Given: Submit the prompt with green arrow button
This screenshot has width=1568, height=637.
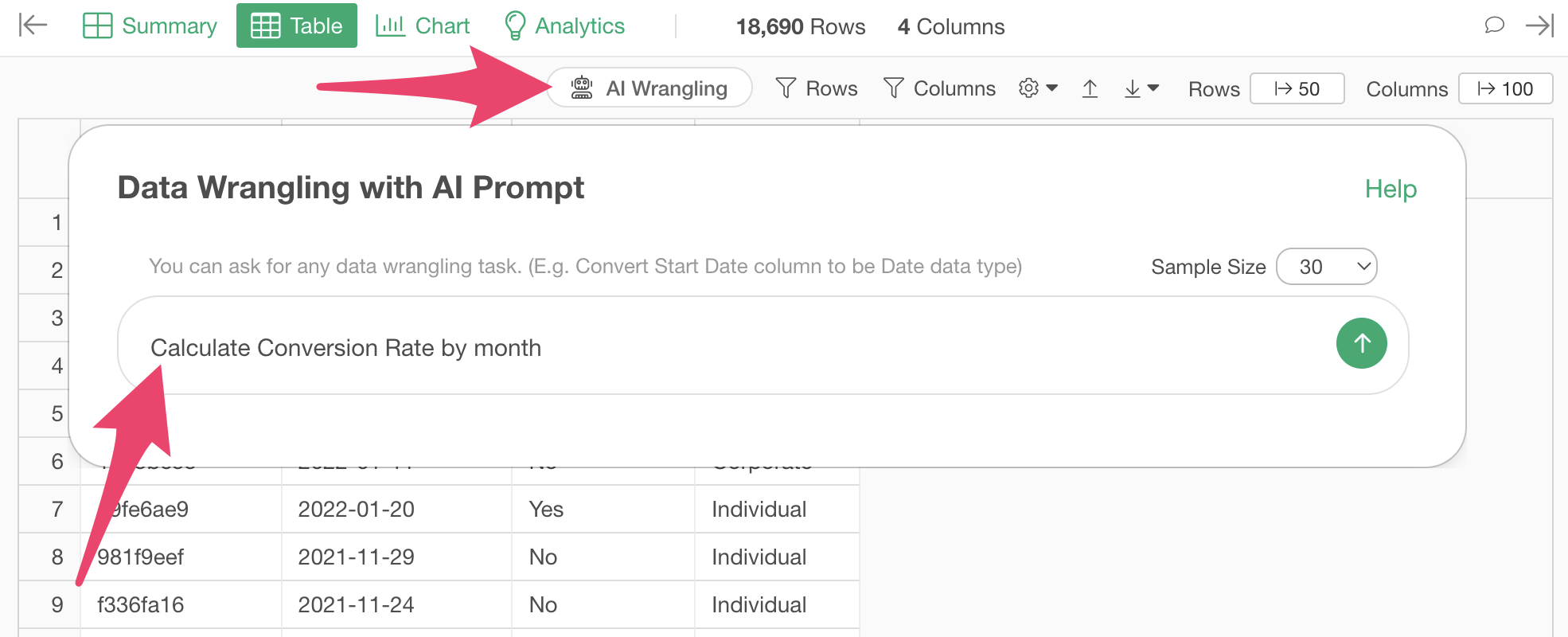Looking at the screenshot, I should tap(1361, 343).
